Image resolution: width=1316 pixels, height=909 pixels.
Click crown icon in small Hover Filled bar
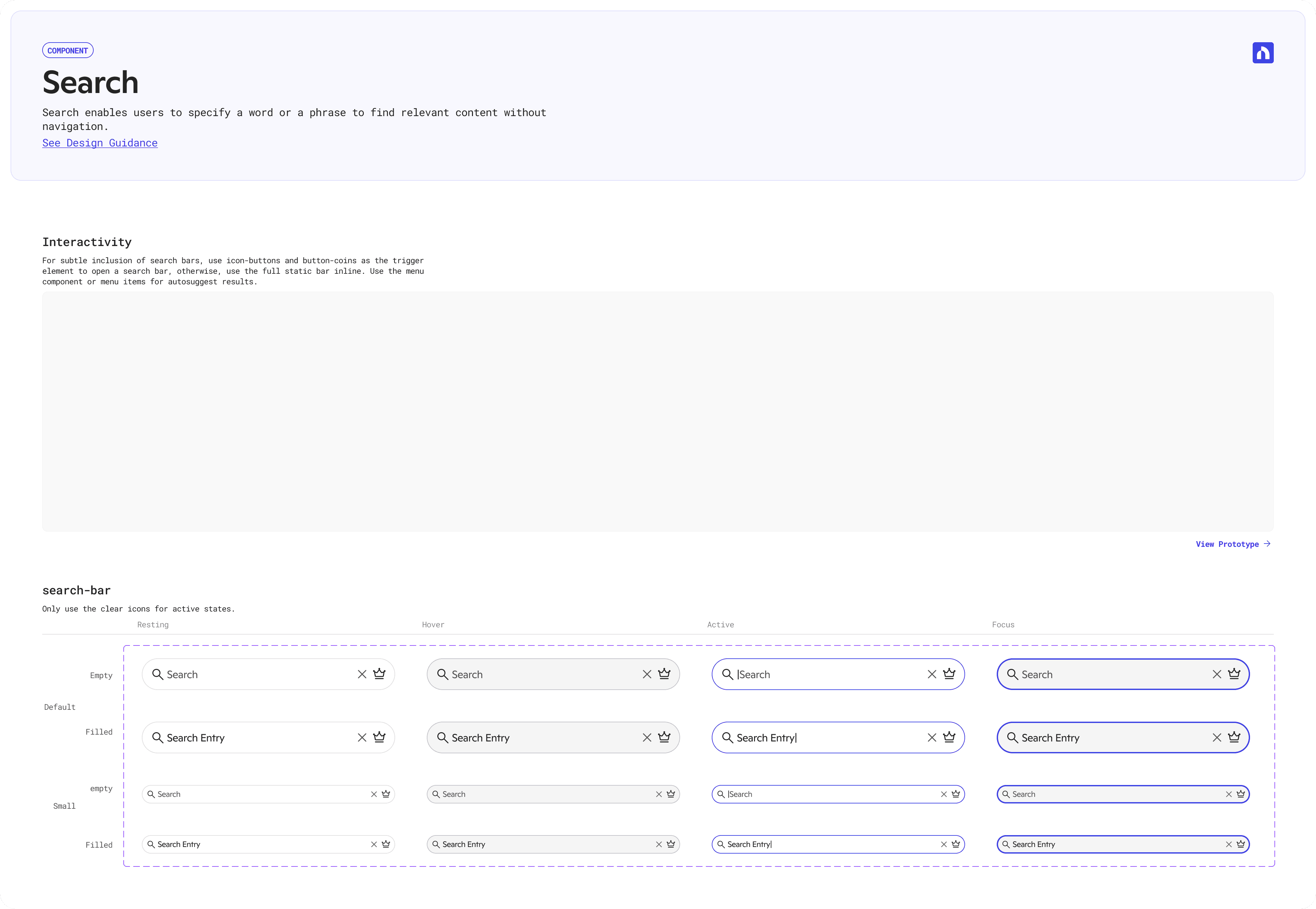pos(671,844)
